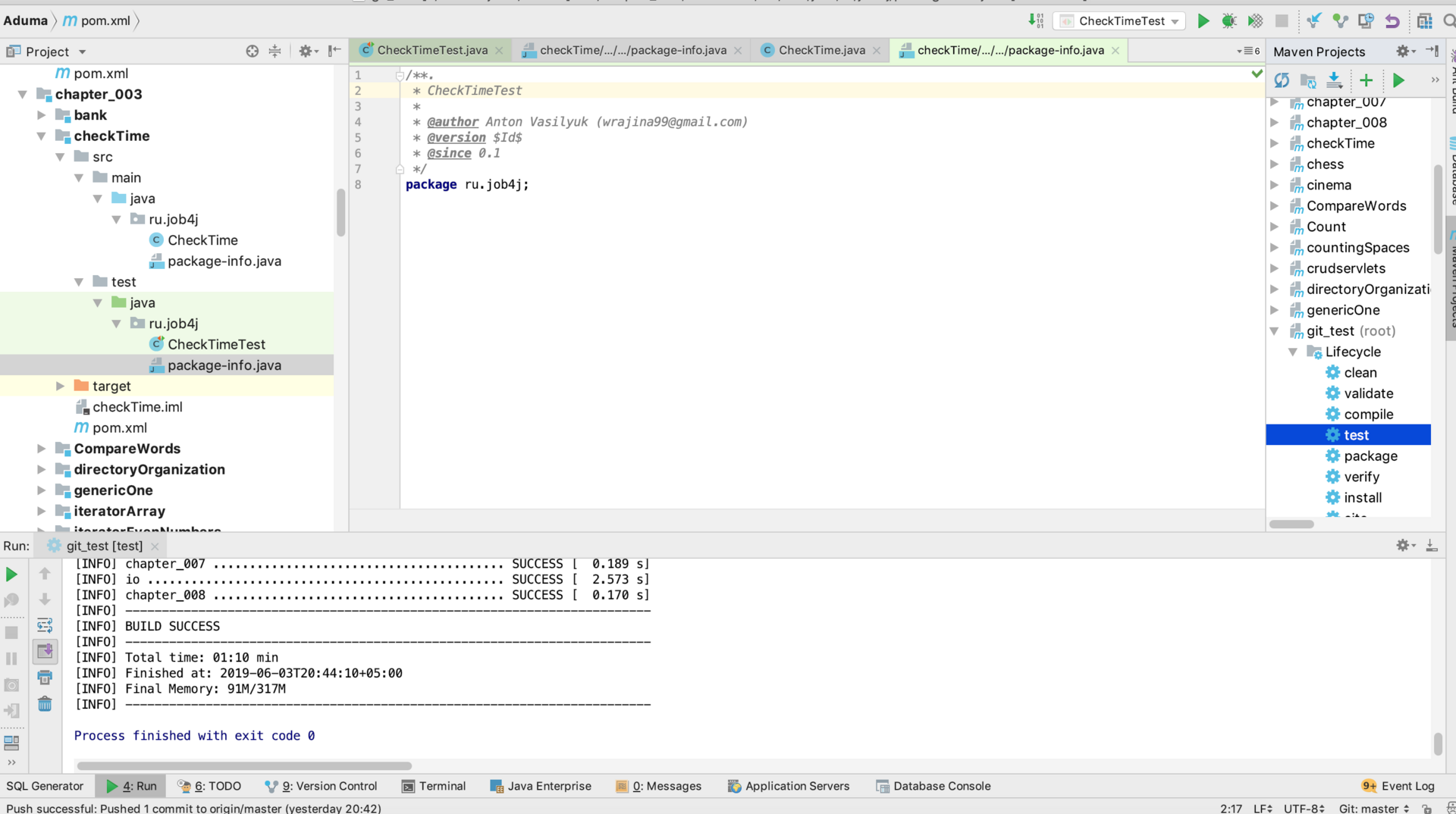Run Maven build green arrow in Maven panel
This screenshot has width=1456, height=814.
point(1399,80)
